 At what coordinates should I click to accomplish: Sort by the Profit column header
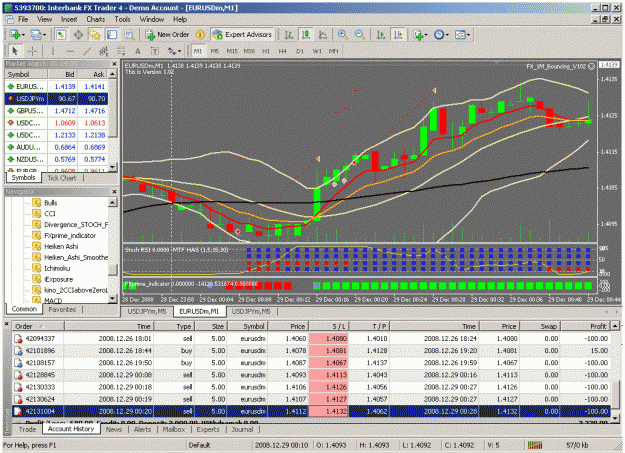point(585,326)
